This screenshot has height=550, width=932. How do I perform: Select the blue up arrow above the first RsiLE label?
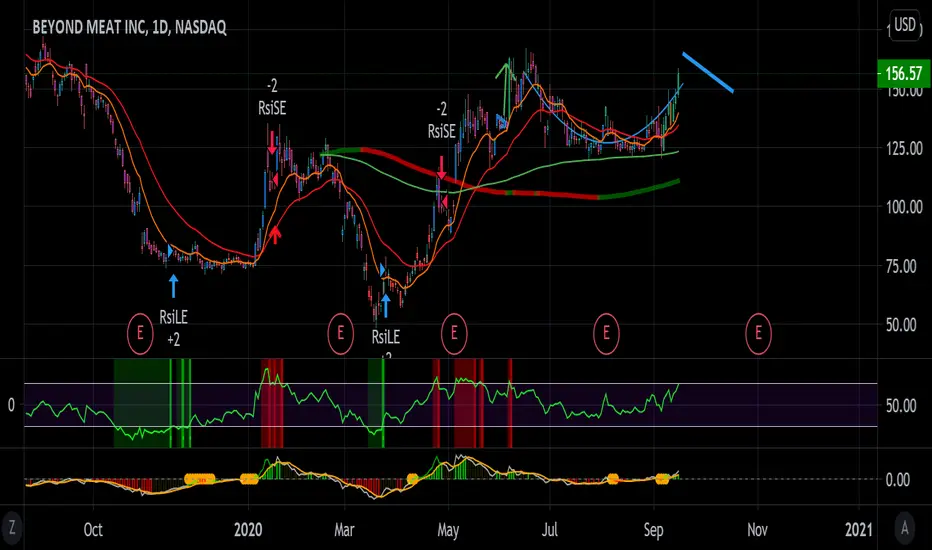174,285
